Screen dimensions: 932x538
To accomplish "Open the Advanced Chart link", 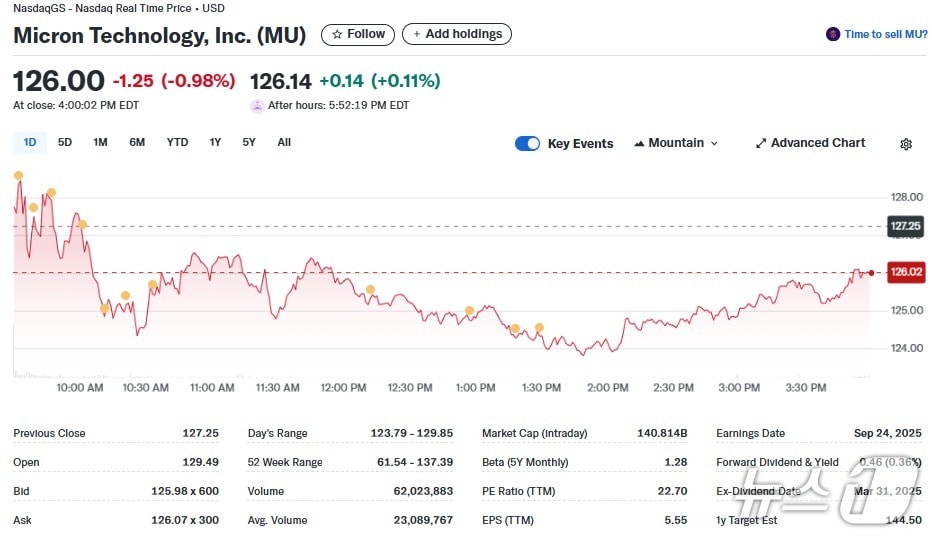I will click(x=817, y=144).
